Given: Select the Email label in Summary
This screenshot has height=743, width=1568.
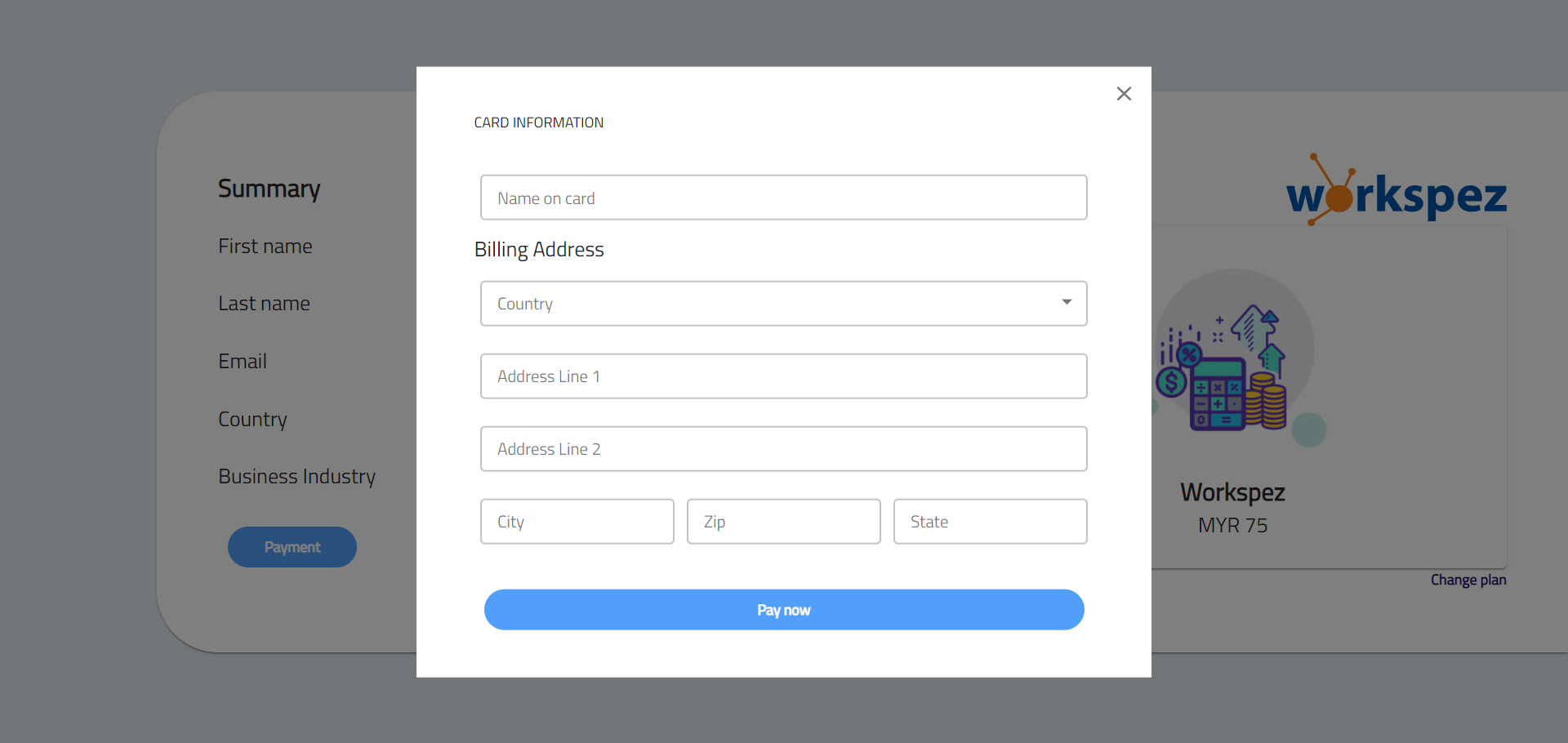Looking at the screenshot, I should (243, 361).
